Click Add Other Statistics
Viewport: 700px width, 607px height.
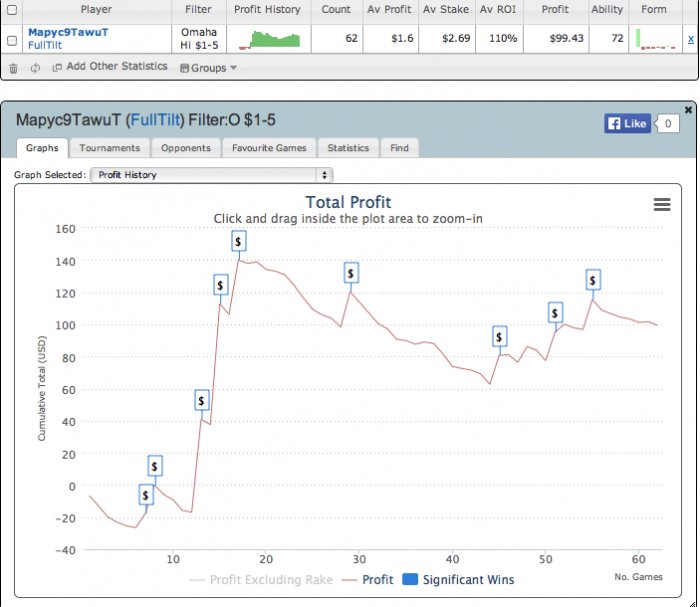pos(117,67)
